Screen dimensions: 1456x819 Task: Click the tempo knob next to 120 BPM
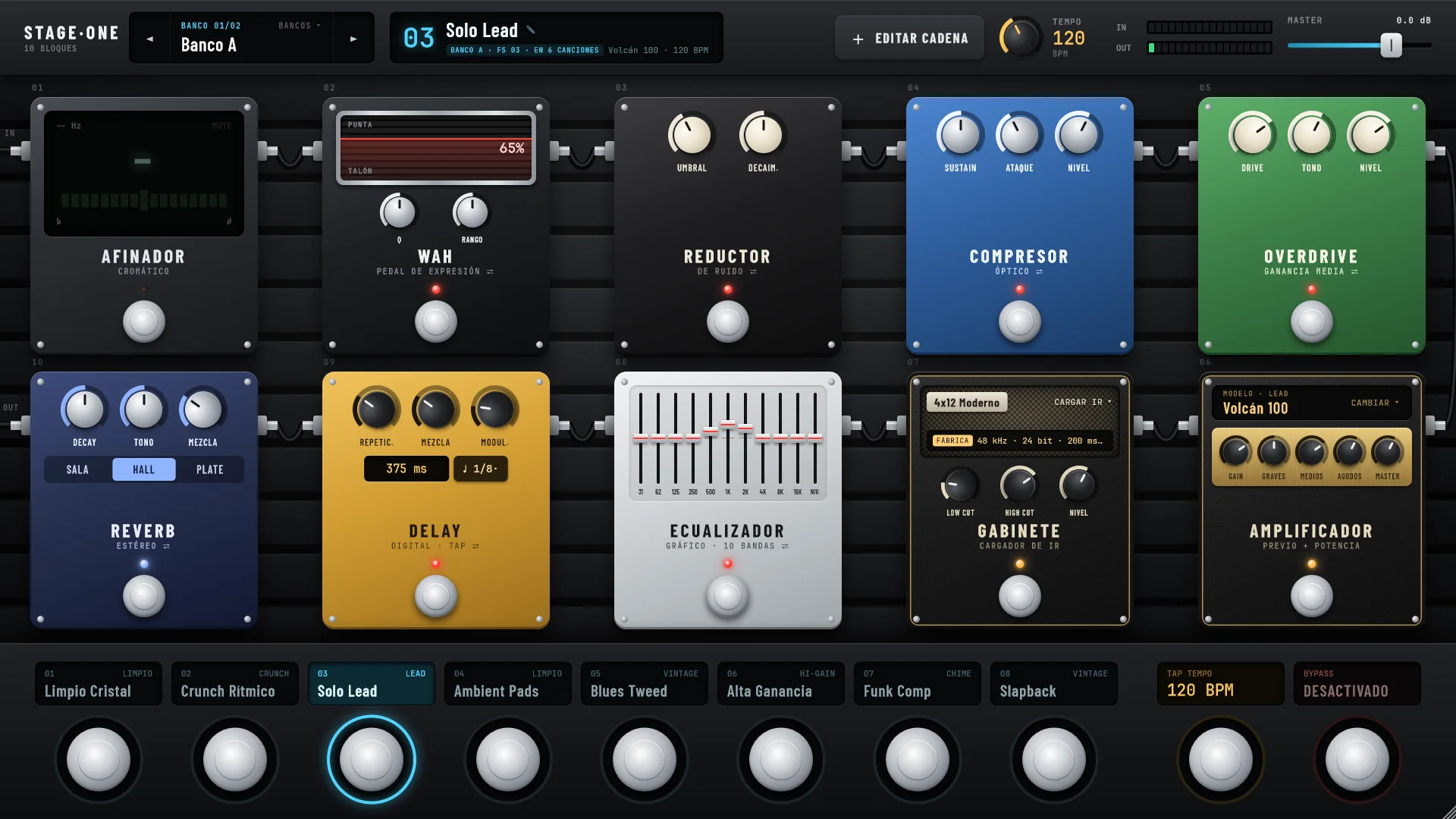pyautogui.click(x=1020, y=37)
